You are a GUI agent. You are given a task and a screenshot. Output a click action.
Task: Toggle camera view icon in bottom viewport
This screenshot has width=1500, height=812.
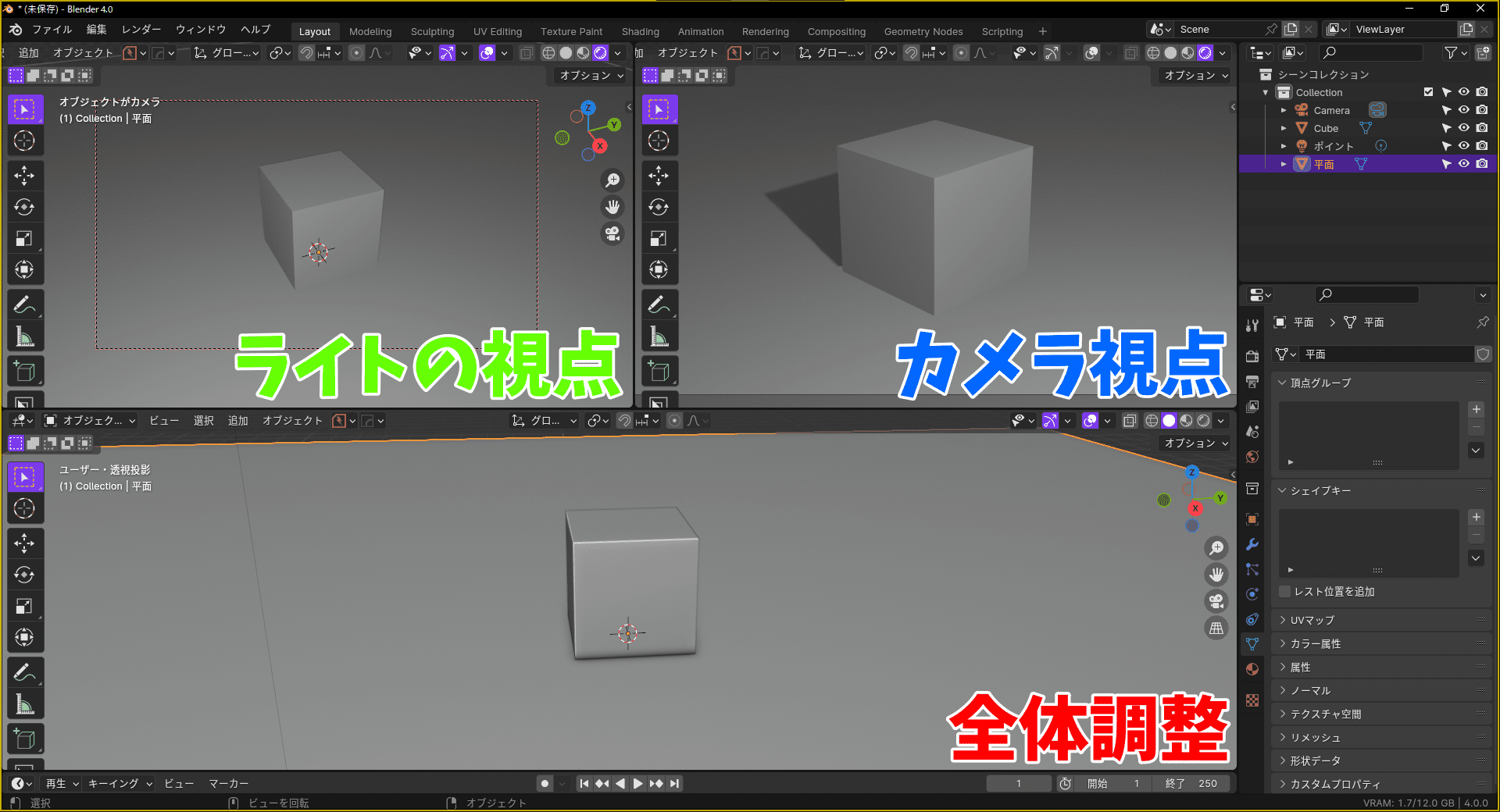[1216, 601]
